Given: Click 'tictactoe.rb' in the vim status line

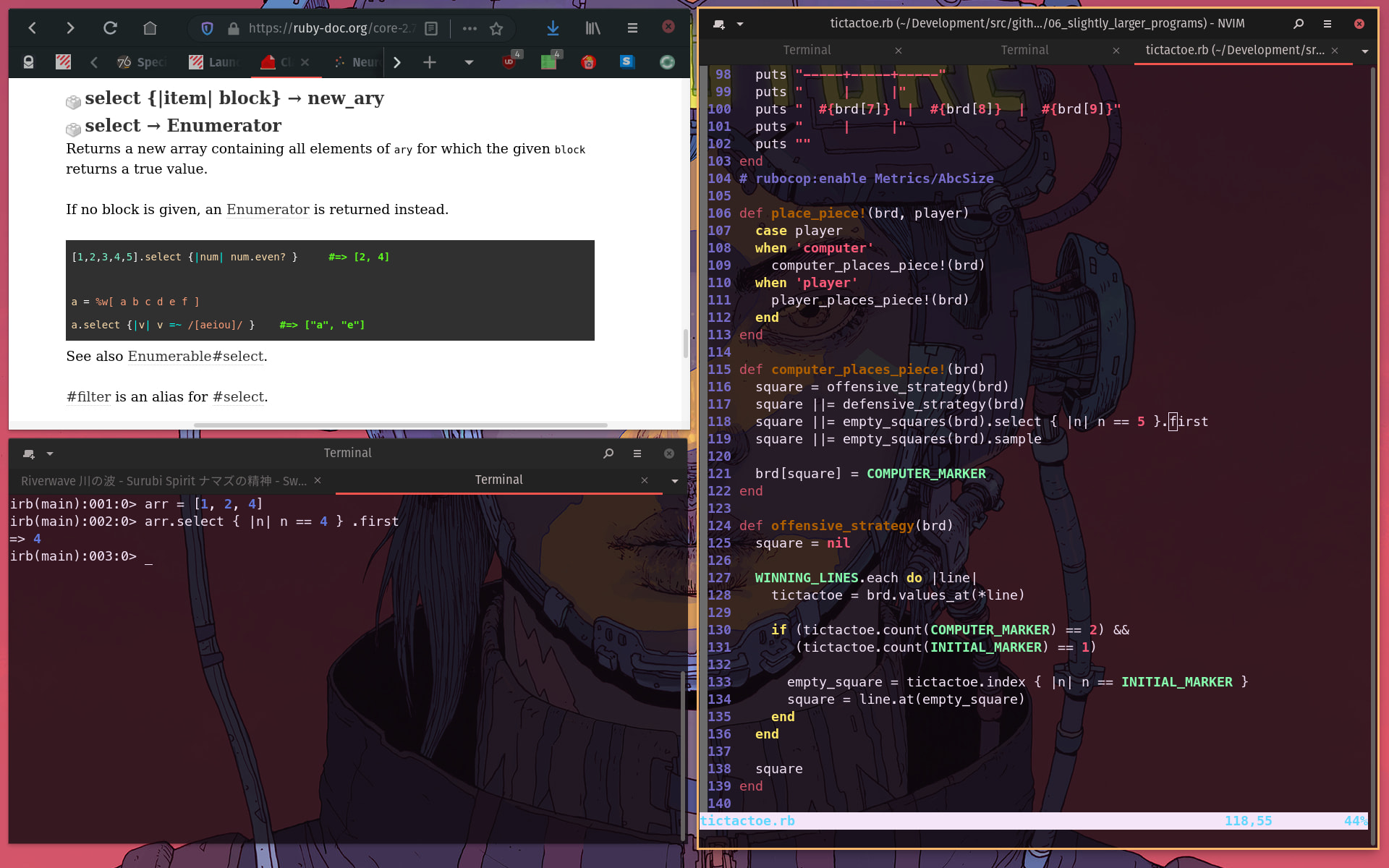Looking at the screenshot, I should (747, 821).
